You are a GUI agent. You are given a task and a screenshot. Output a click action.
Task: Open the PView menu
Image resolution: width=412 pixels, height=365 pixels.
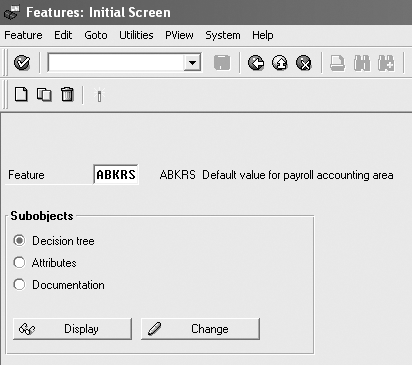179,35
